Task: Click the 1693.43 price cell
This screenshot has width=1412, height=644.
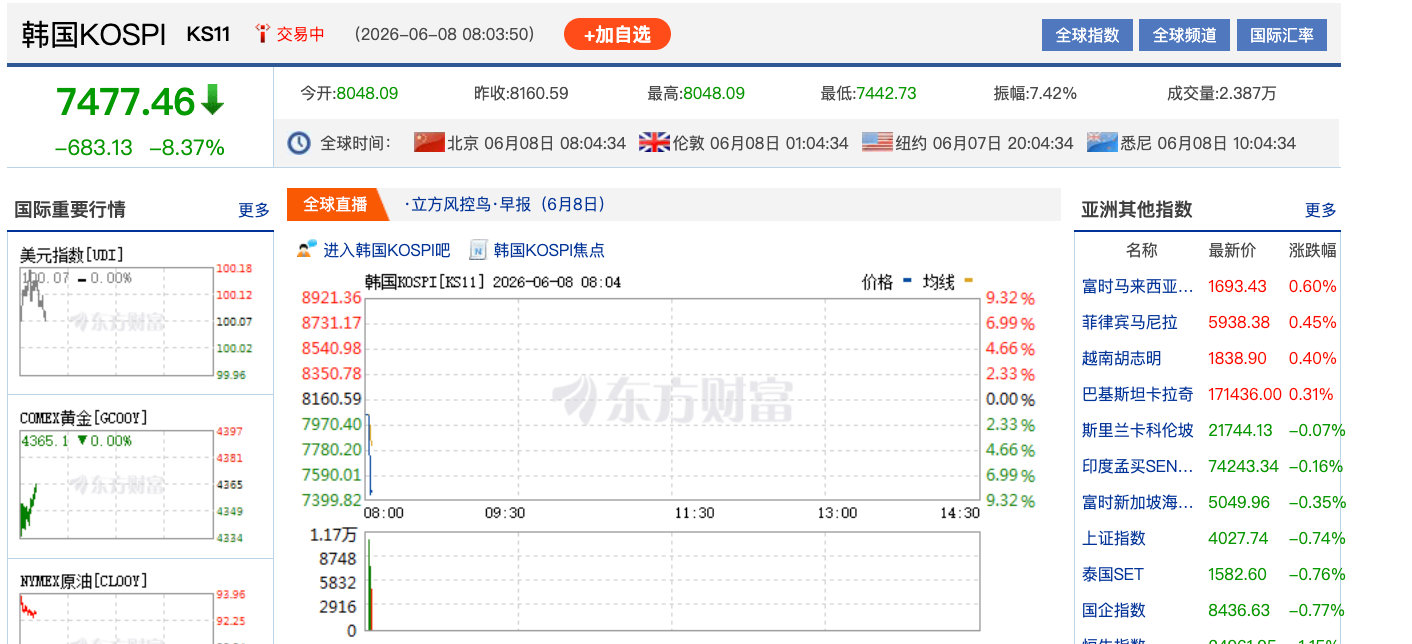Action: tap(1237, 286)
